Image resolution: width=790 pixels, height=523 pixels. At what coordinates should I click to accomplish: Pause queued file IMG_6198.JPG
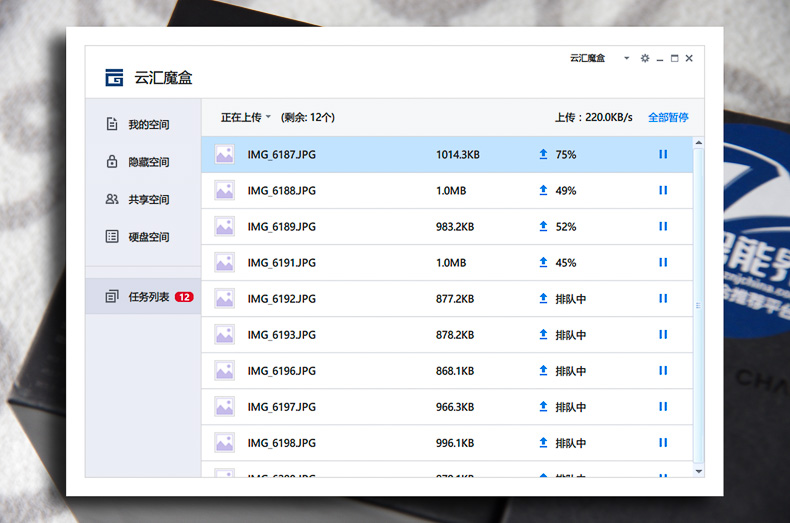click(x=662, y=443)
